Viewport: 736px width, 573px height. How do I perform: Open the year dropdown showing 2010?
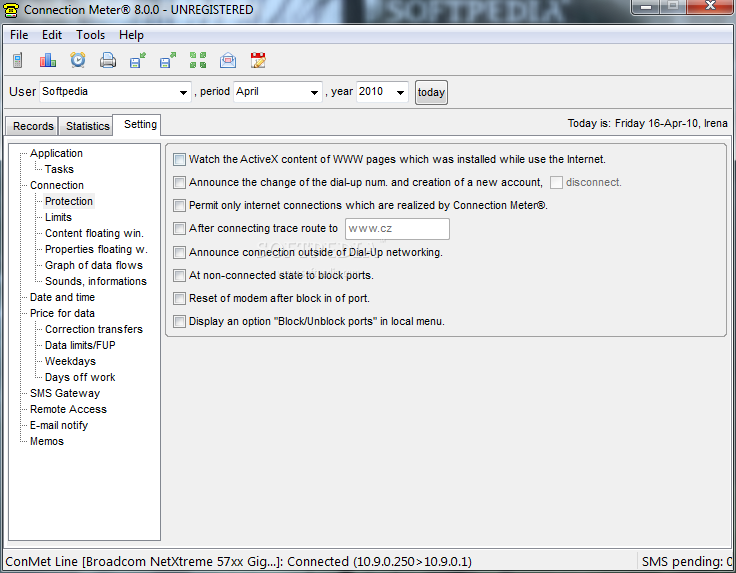point(382,92)
